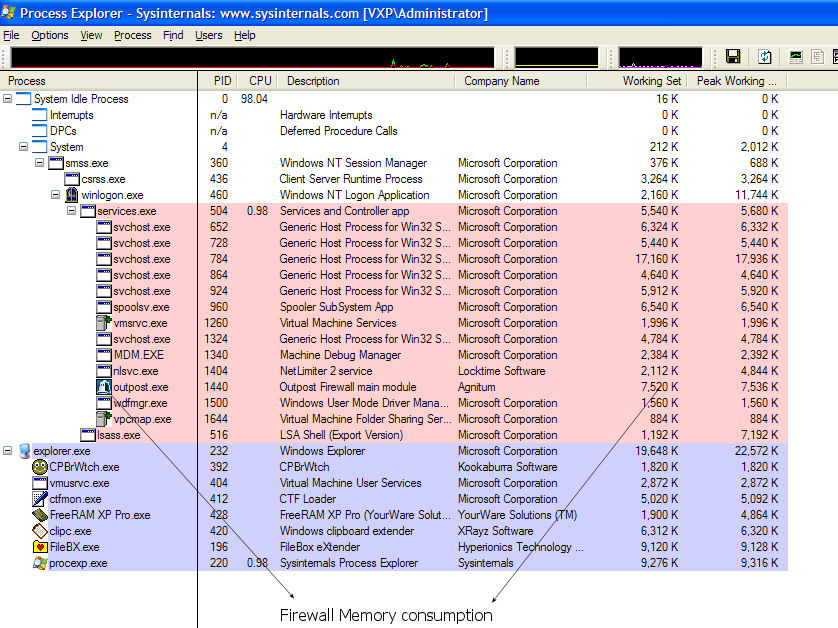Screen dimensions: 838x628
Task: Click the Refresh Now toolbar icon
Action: (765, 57)
